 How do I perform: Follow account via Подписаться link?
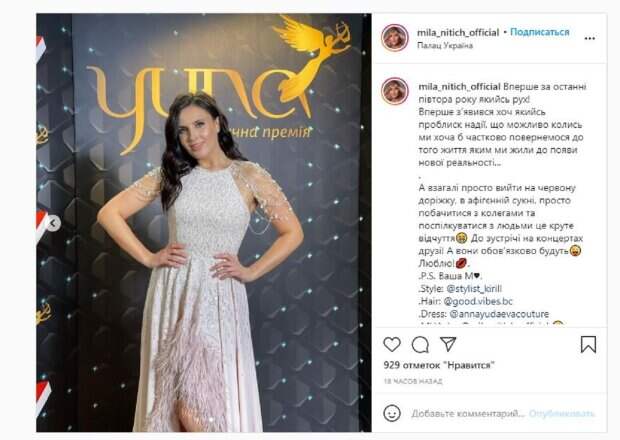pos(539,32)
